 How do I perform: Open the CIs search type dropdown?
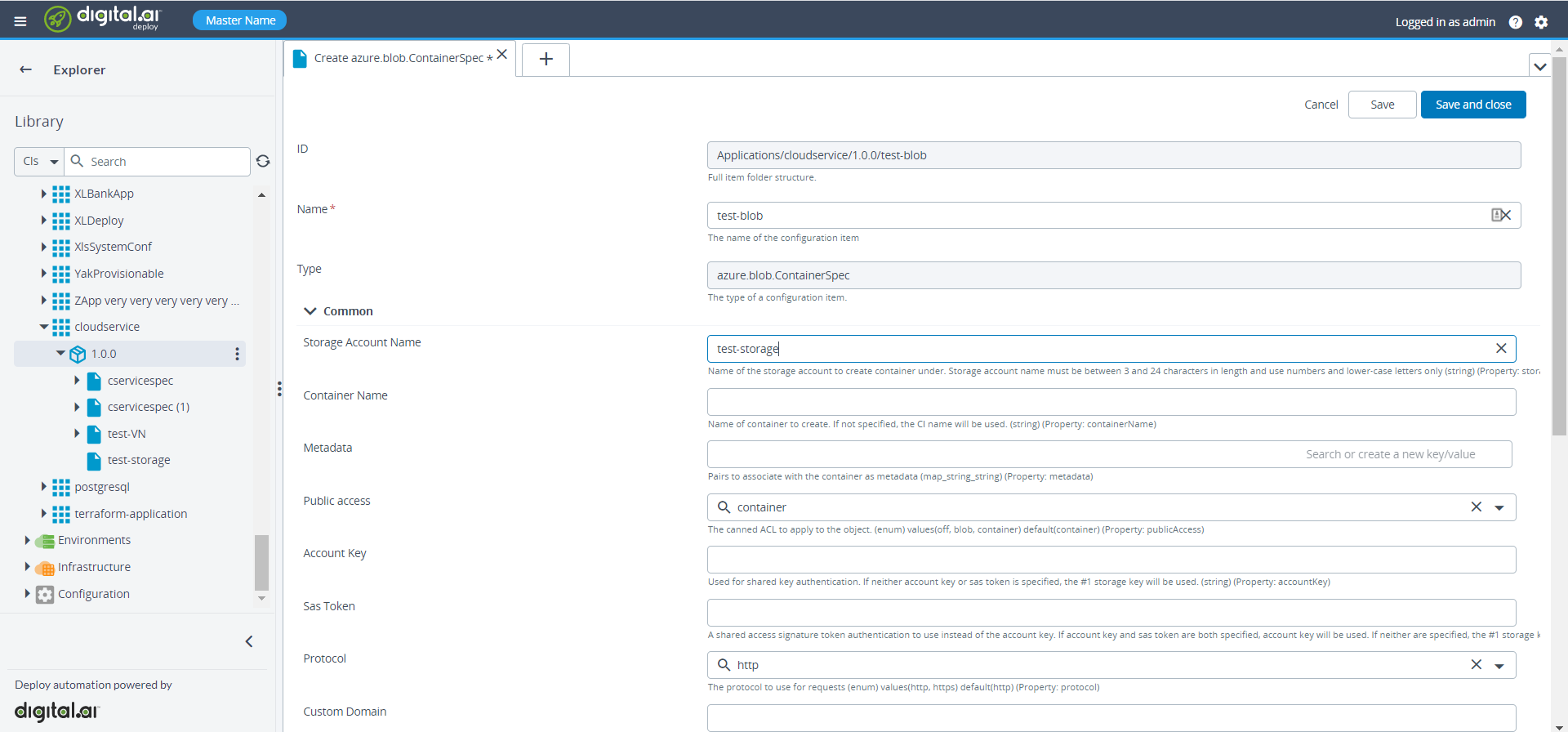point(39,162)
